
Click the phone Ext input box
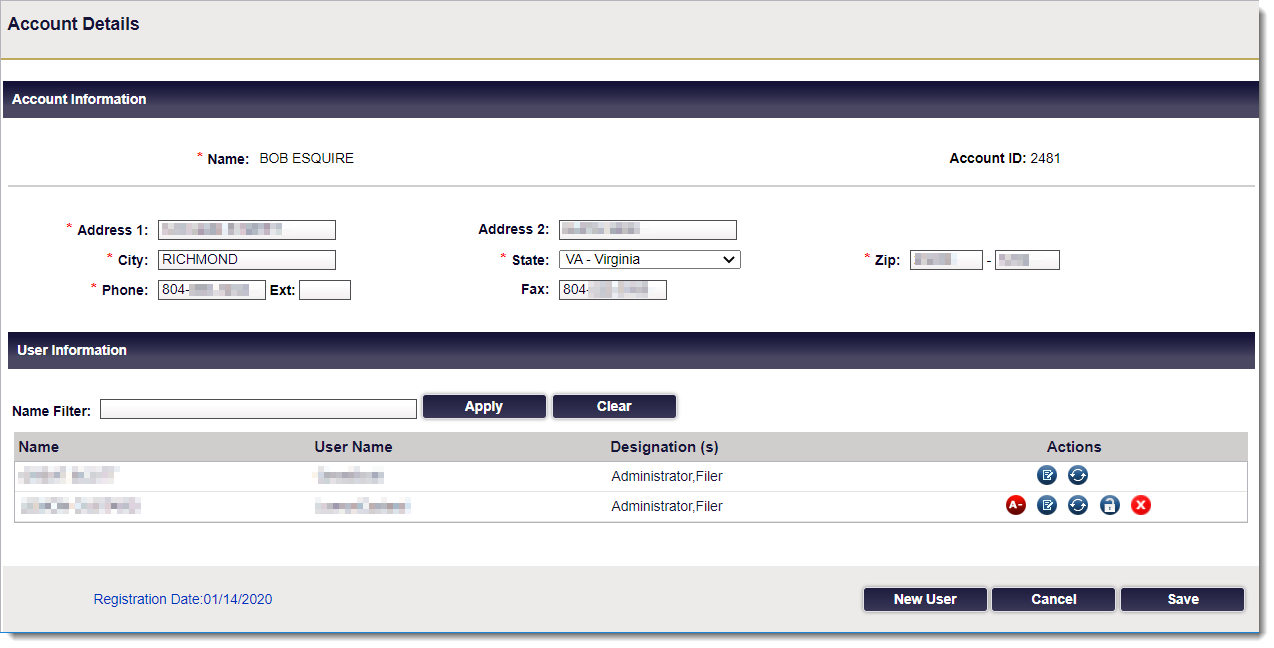tap(325, 291)
